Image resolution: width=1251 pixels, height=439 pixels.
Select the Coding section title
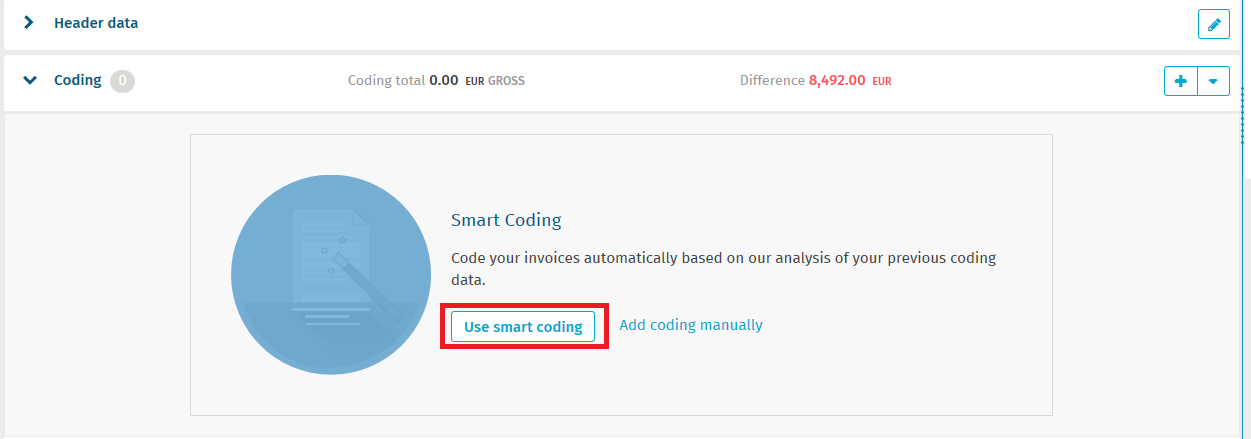77,80
